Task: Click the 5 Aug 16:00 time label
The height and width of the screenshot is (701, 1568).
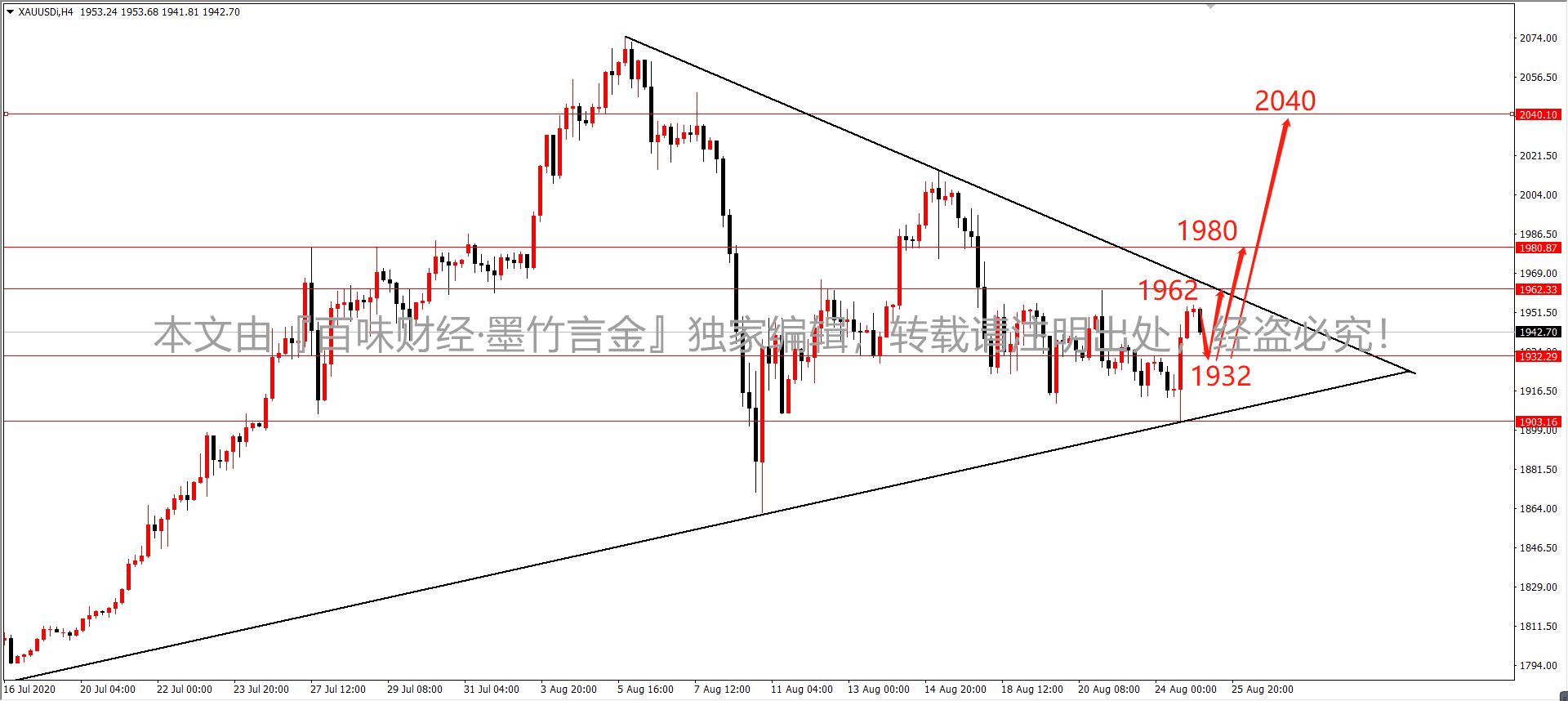Action: coord(645,690)
